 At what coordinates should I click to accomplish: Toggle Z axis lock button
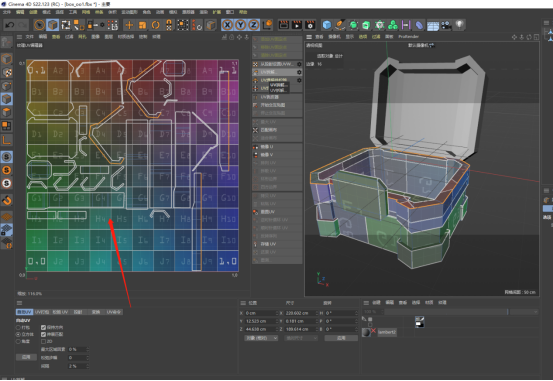[254, 25]
